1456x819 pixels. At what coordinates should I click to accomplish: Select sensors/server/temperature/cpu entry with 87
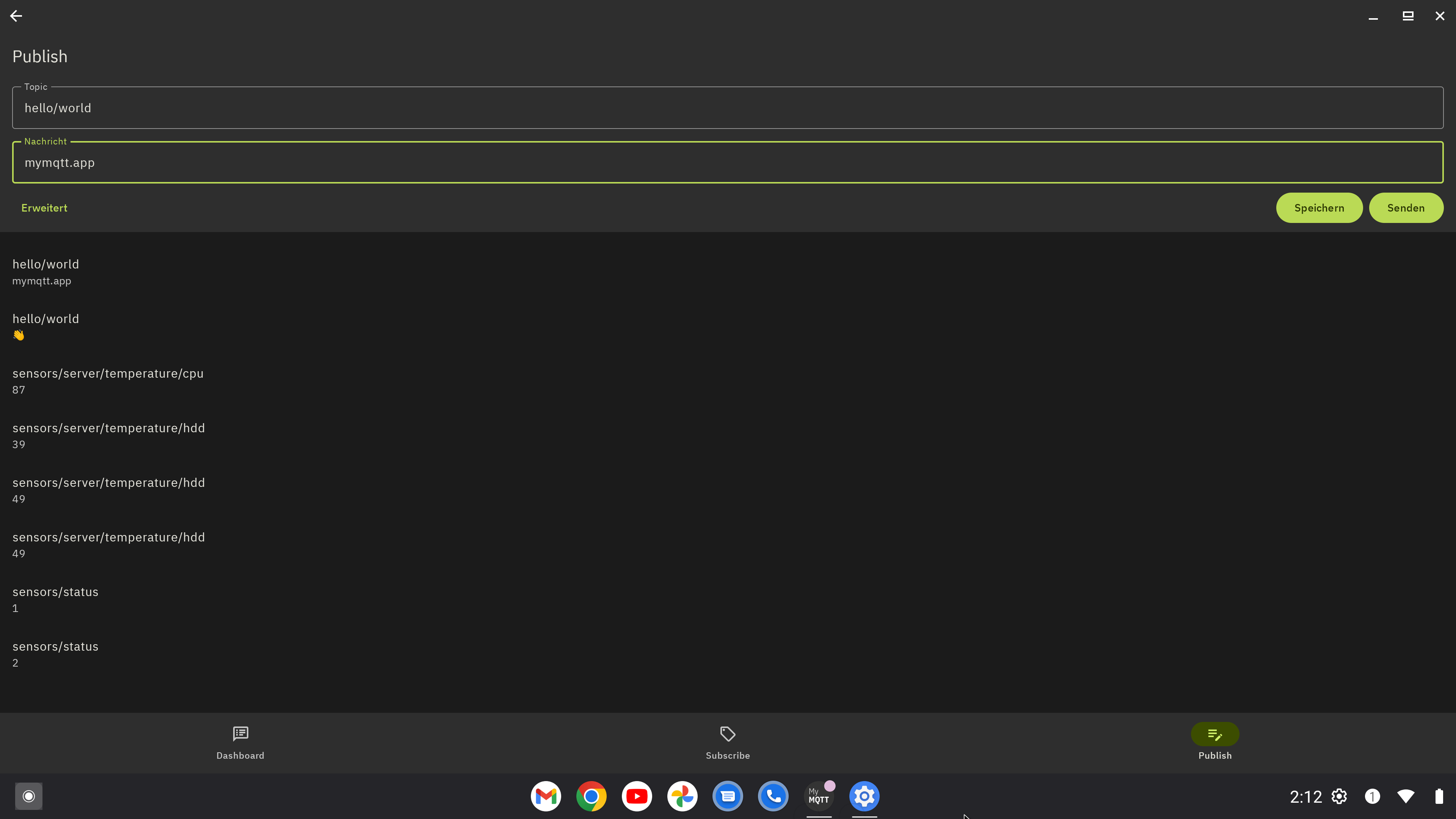[728, 381]
